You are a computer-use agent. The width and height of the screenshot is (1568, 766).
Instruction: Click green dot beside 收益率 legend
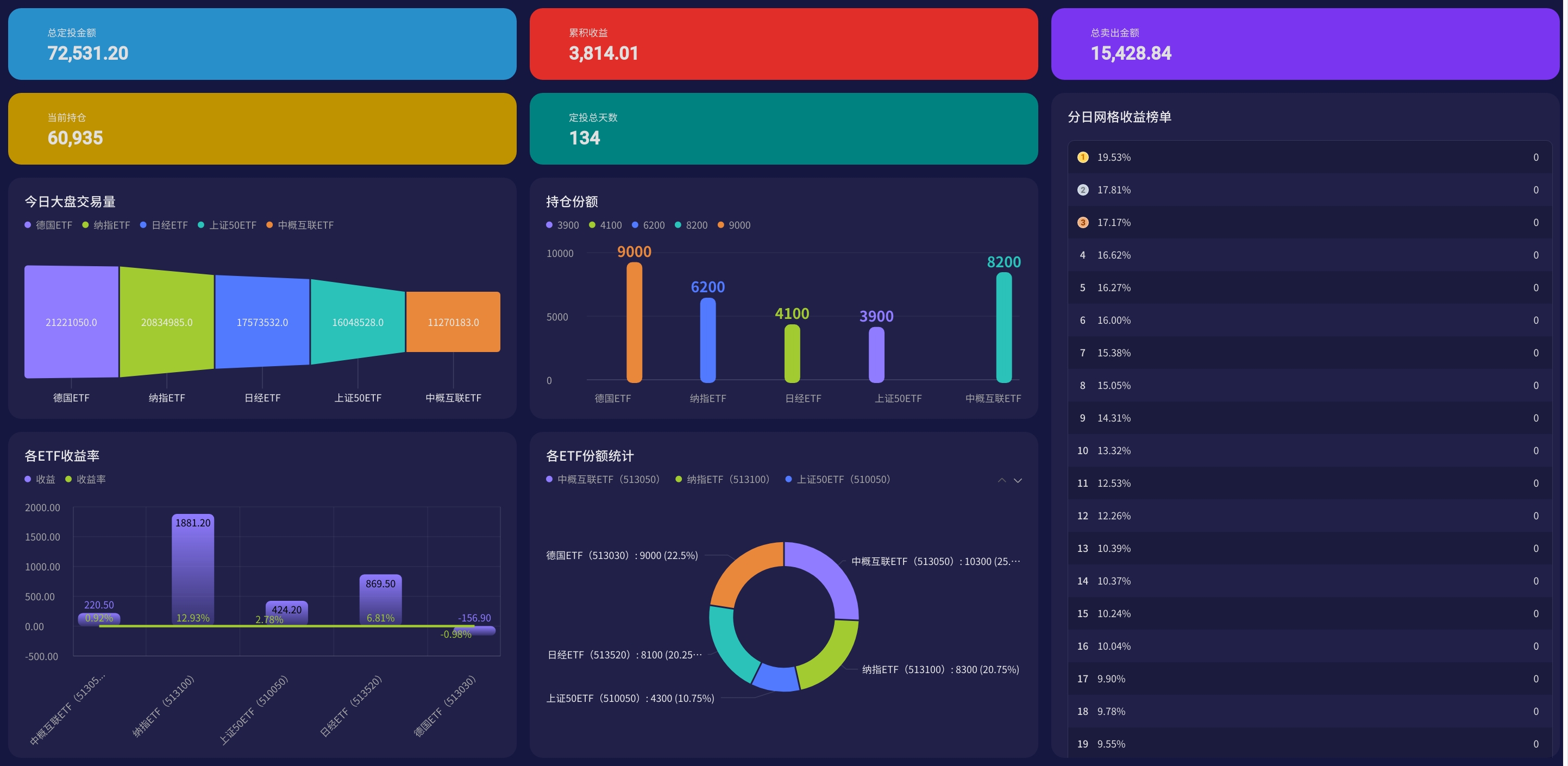click(68, 480)
